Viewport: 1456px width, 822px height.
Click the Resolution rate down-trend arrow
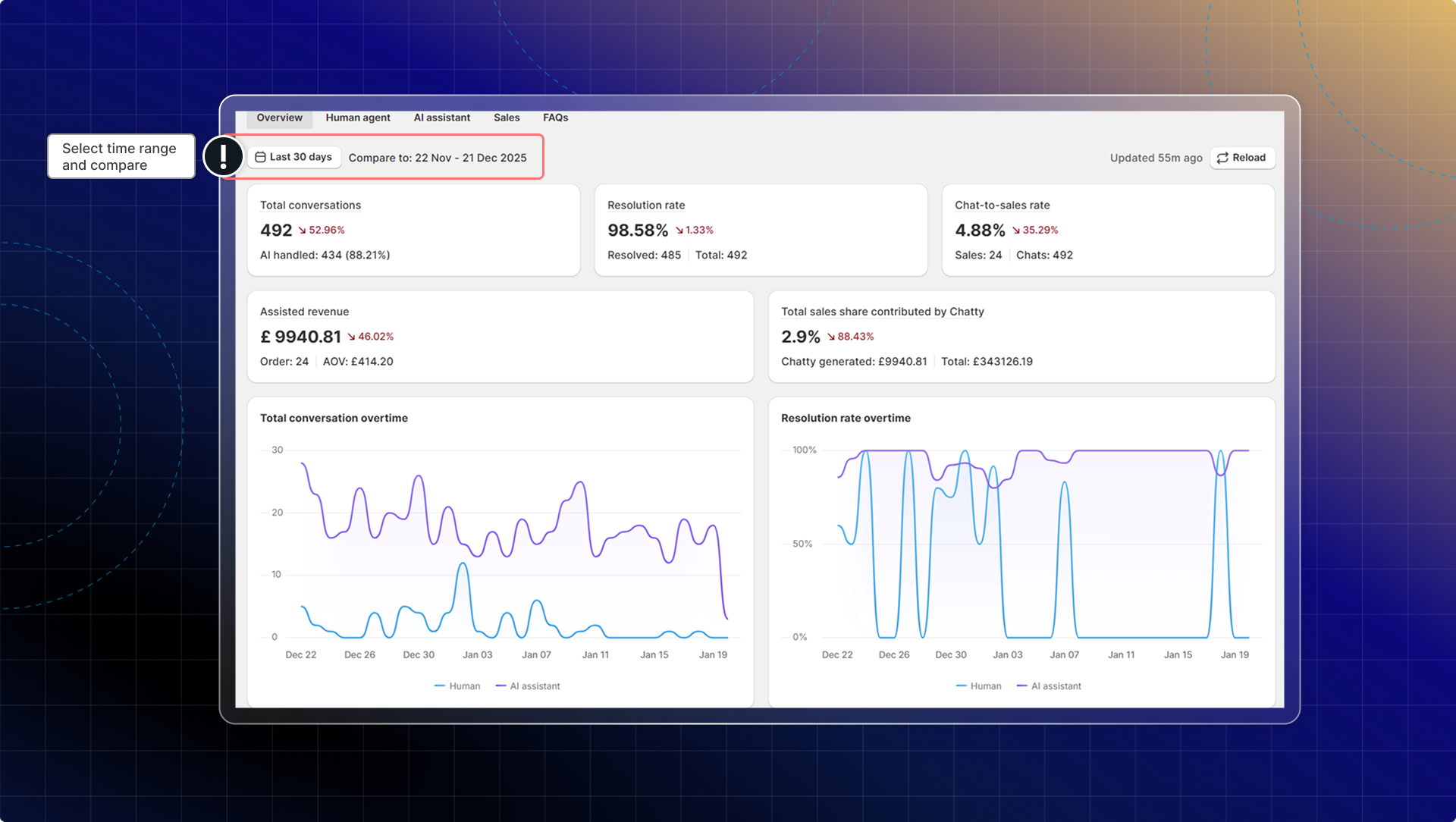click(x=679, y=231)
